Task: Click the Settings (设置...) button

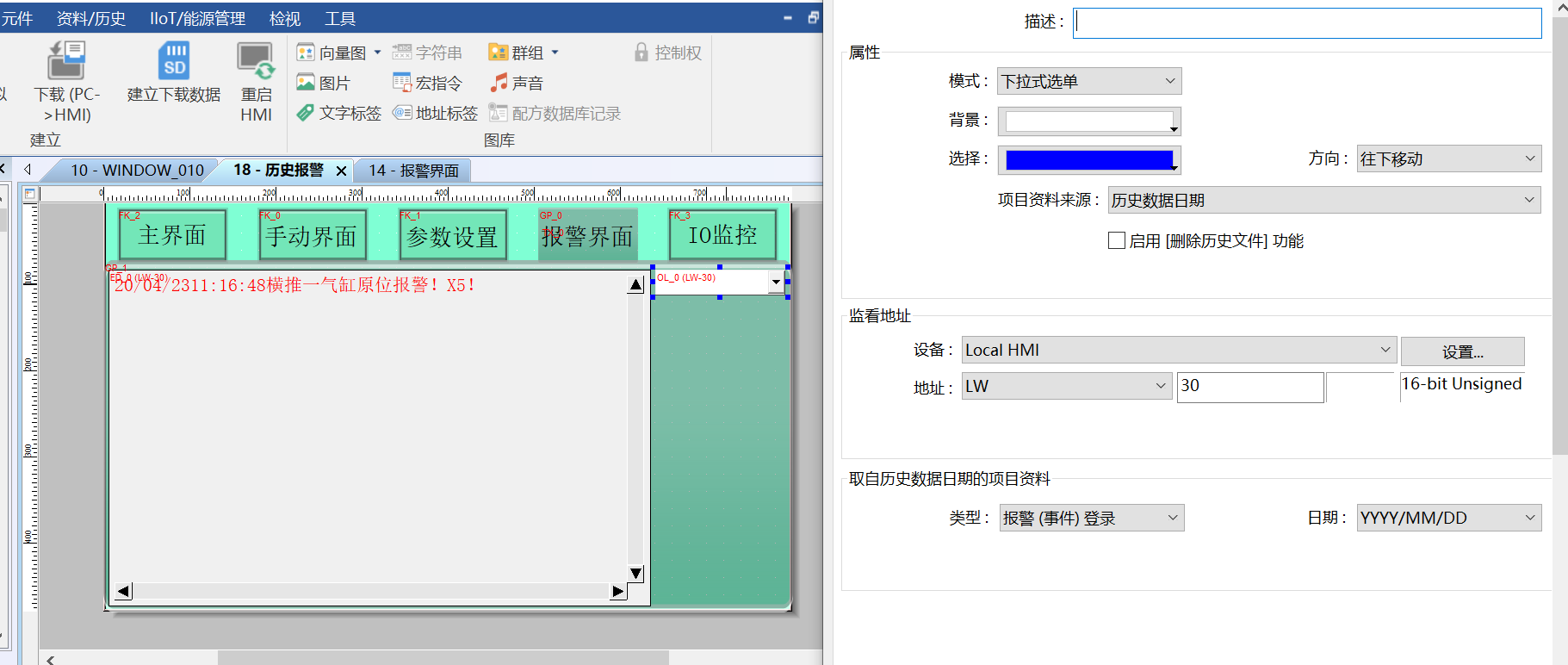Action: point(1462,351)
